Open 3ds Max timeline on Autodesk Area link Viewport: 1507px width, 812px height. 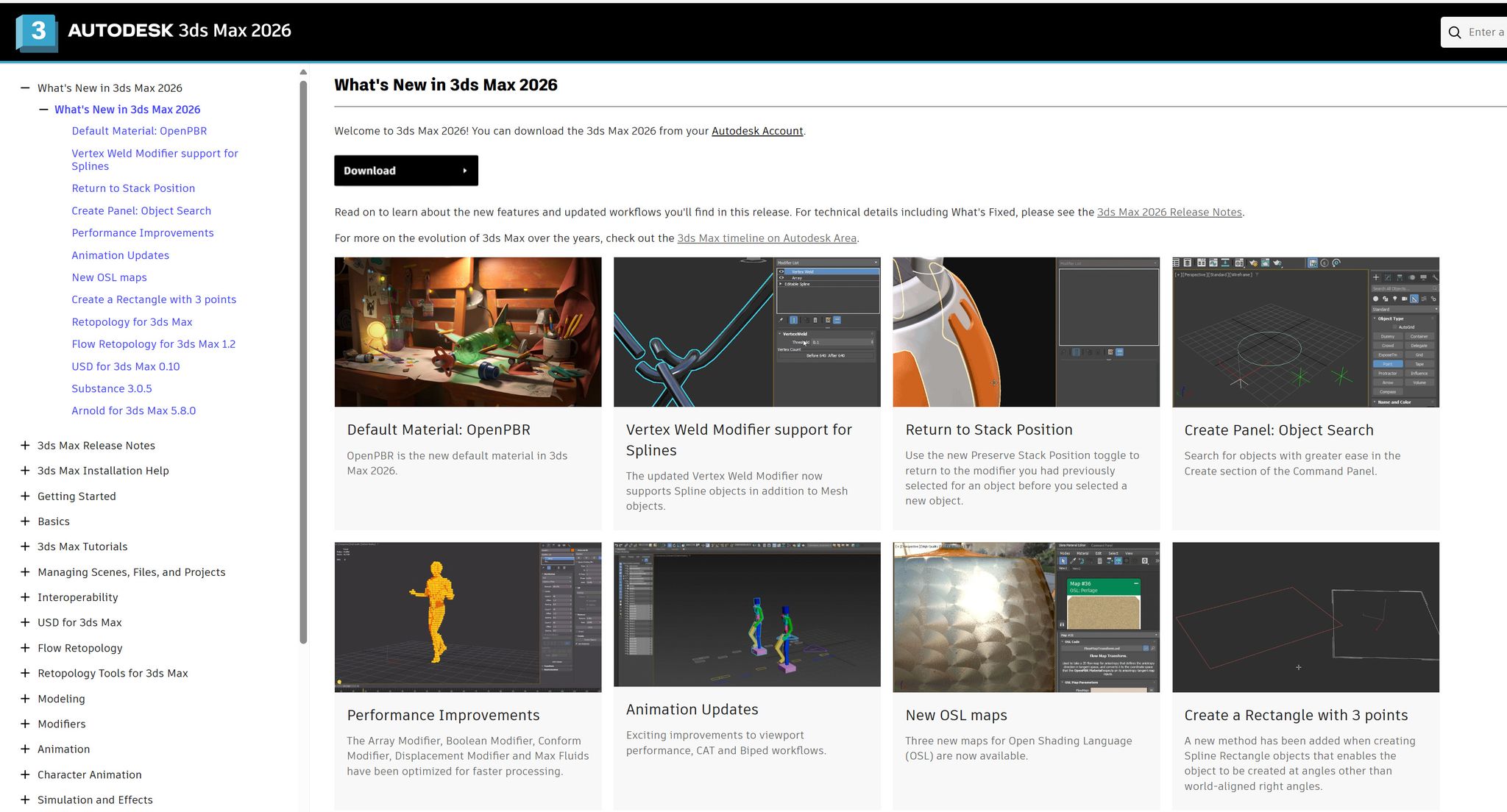coord(767,238)
